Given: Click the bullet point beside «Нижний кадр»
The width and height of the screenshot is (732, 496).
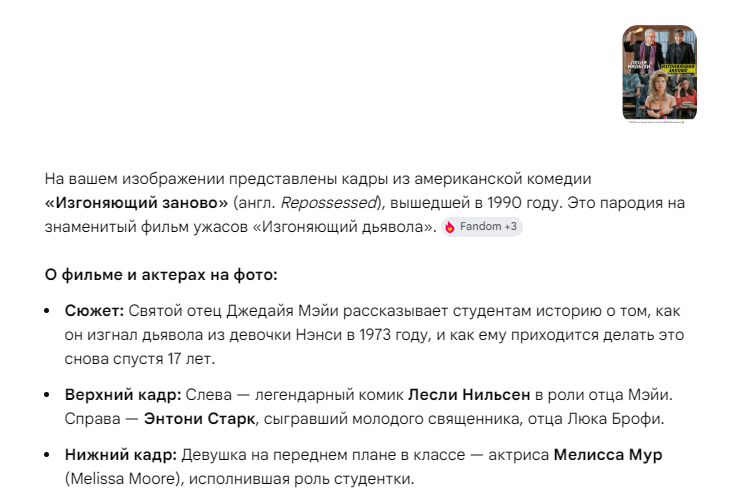Looking at the screenshot, I should coord(47,454).
